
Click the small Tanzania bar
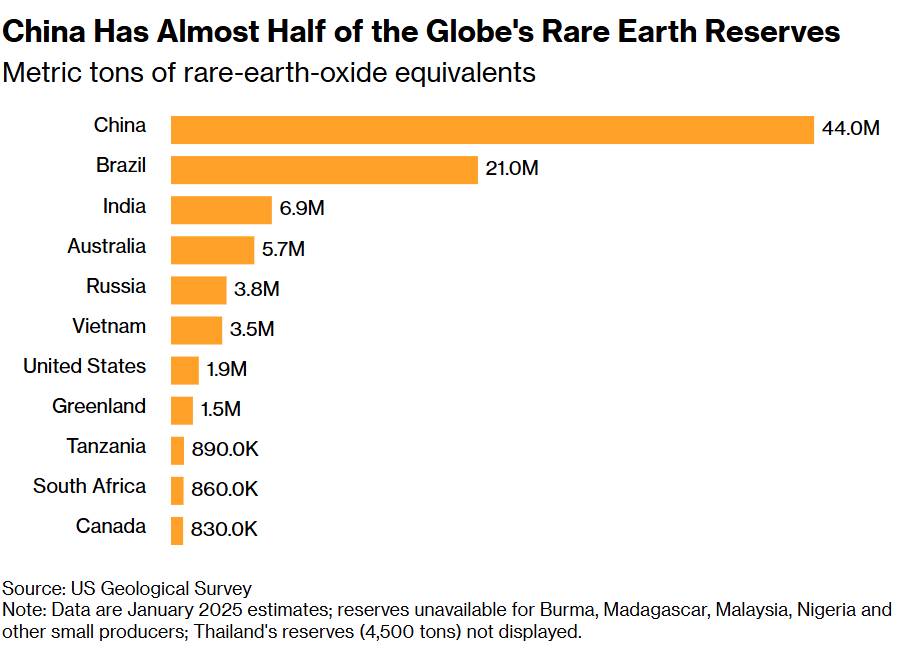[177, 450]
